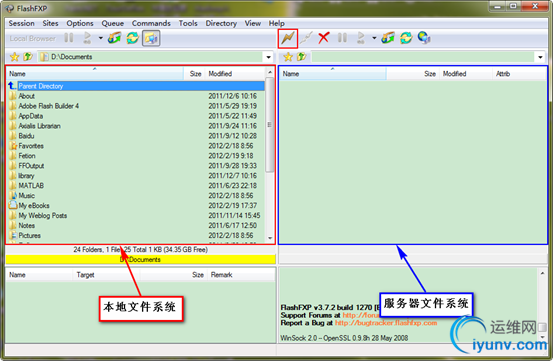Click the remote pane folder-up icon
Viewport: 553px width, 361px height.
(x=301, y=57)
